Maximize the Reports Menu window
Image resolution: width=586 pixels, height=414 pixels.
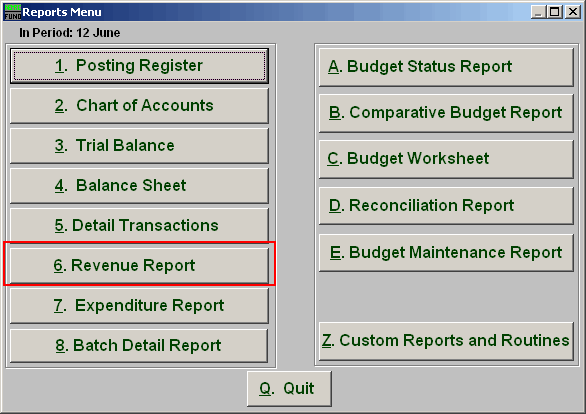555,12
